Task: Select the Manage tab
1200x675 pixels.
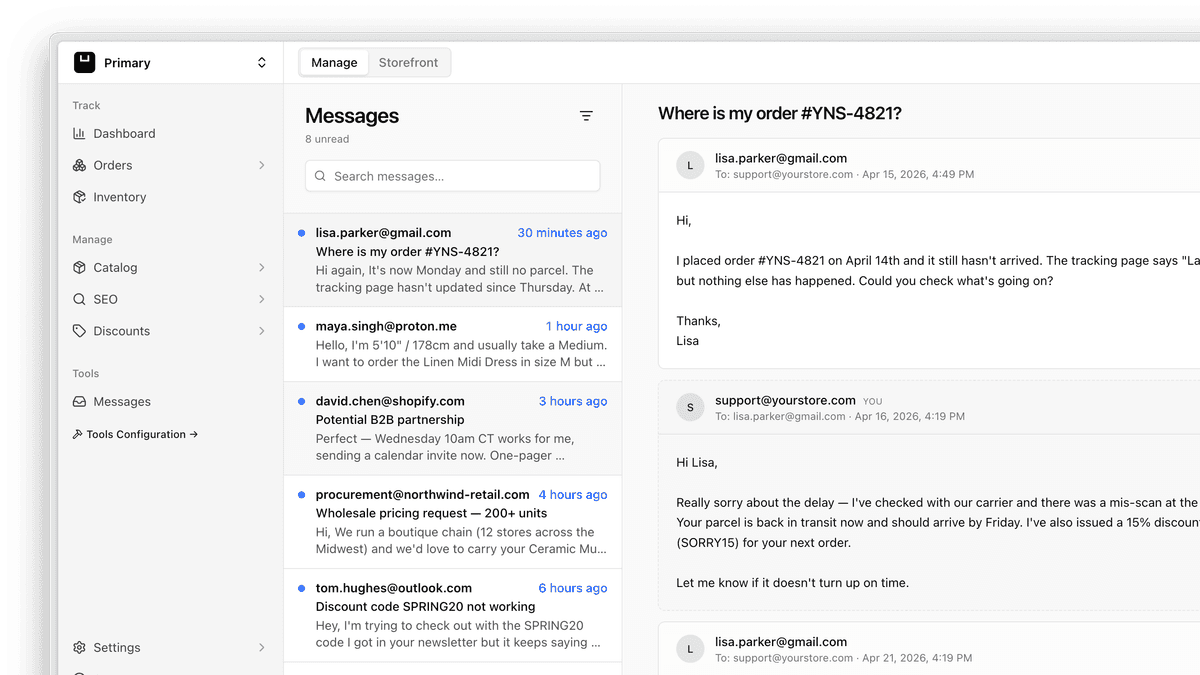Action: click(x=334, y=63)
